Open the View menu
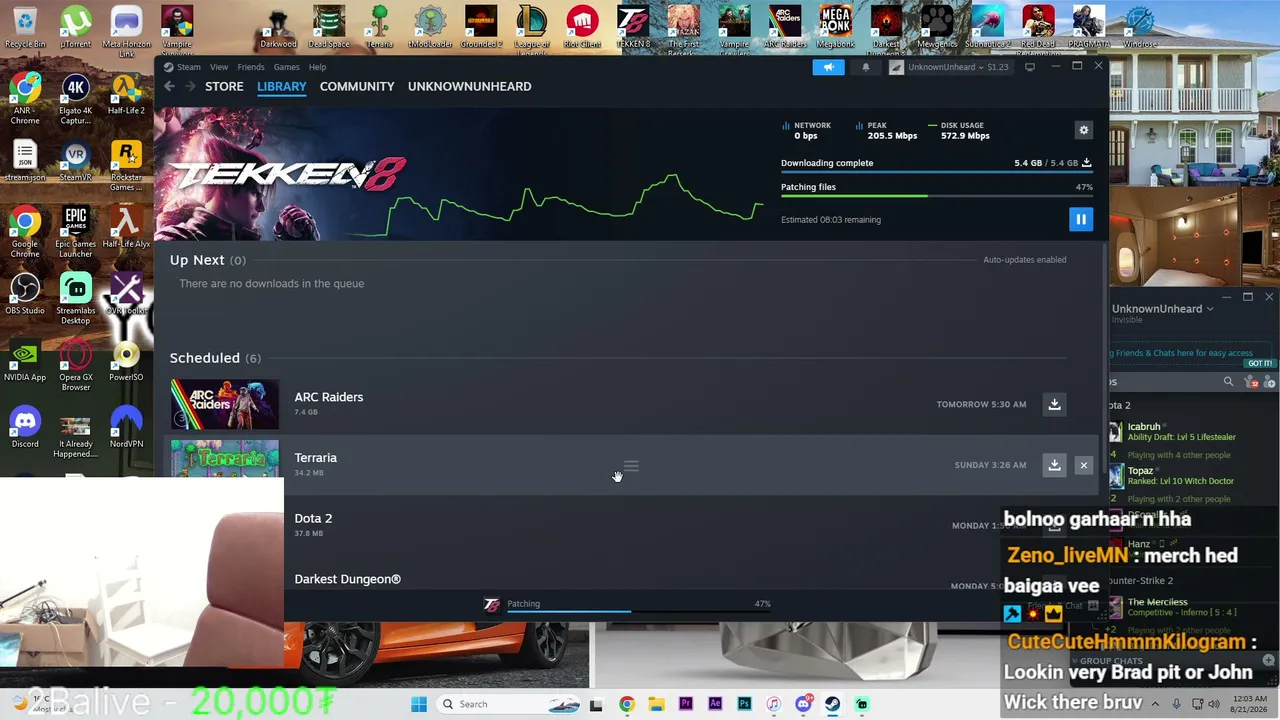Image resolution: width=1280 pixels, height=720 pixels. [x=219, y=67]
